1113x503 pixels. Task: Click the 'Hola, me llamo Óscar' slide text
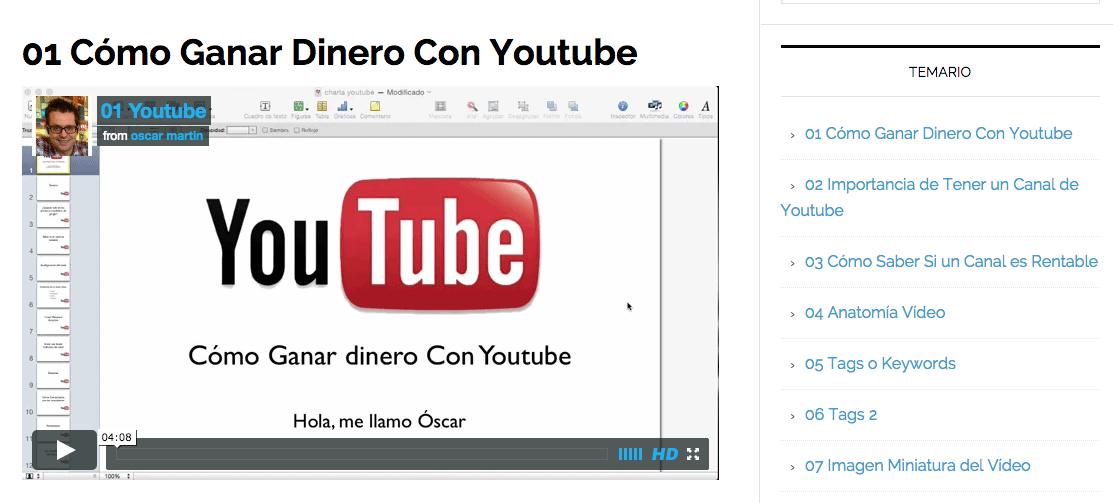click(x=379, y=421)
